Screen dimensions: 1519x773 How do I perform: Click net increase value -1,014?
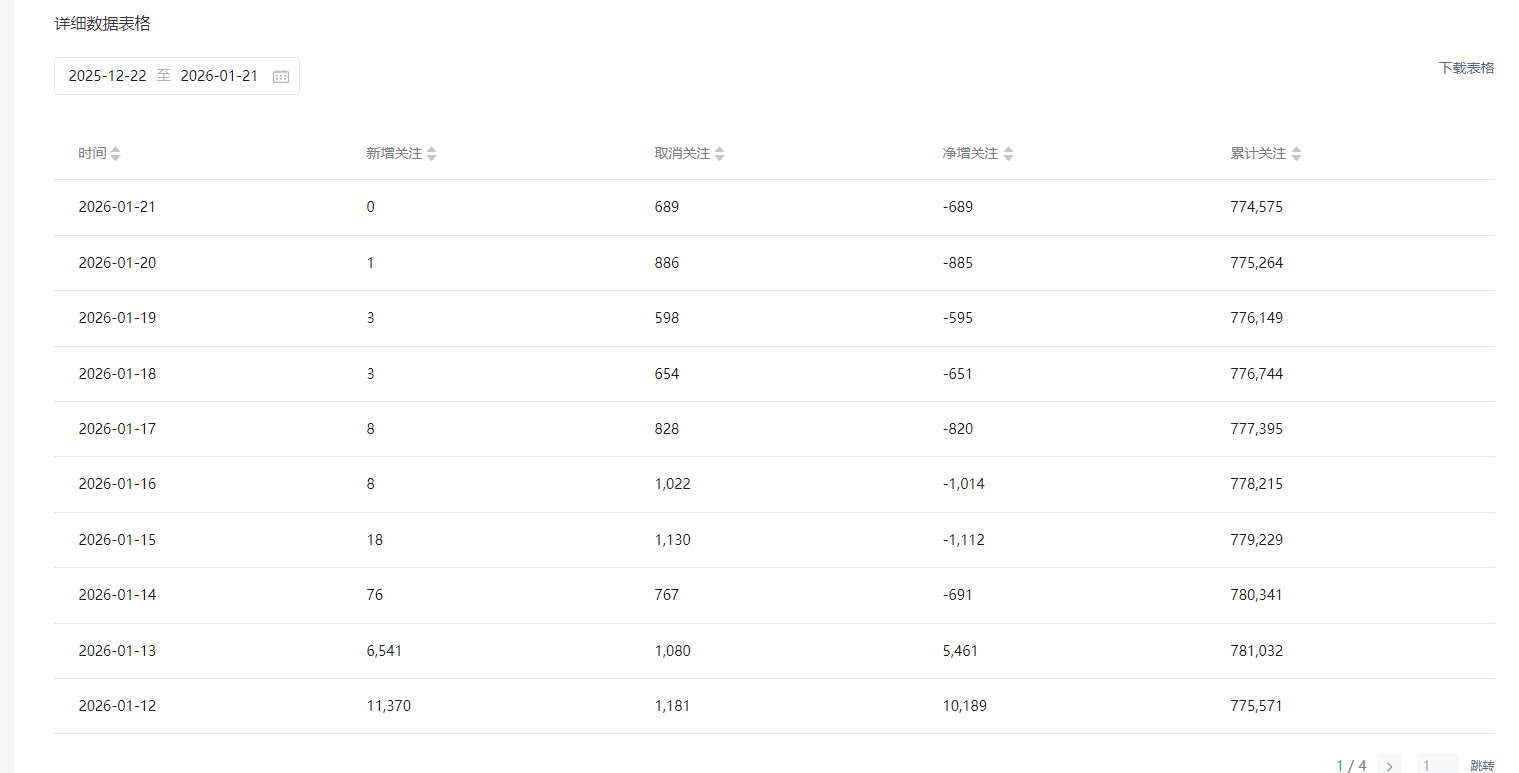tap(964, 484)
